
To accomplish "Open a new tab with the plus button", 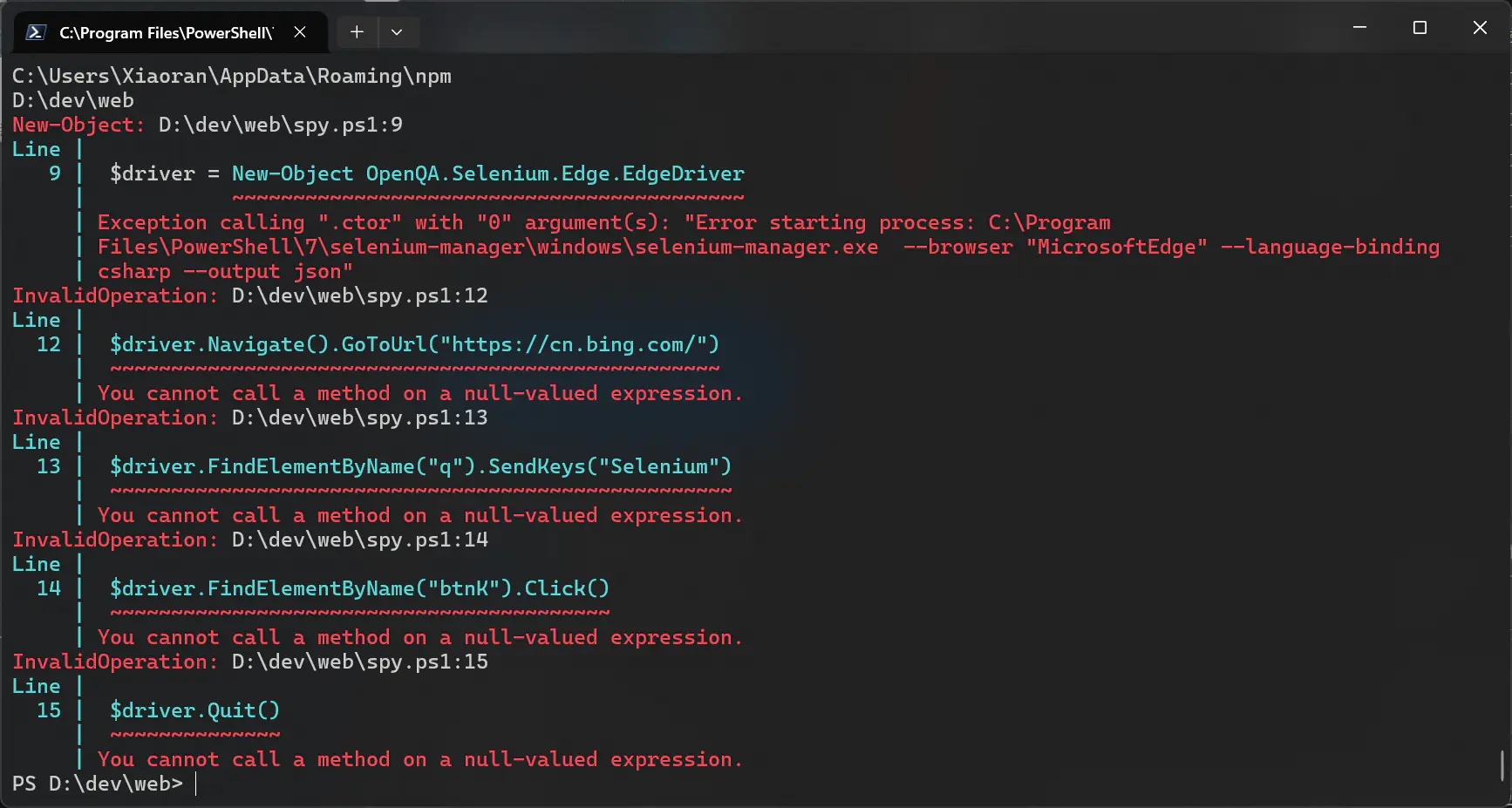I will tap(357, 32).
